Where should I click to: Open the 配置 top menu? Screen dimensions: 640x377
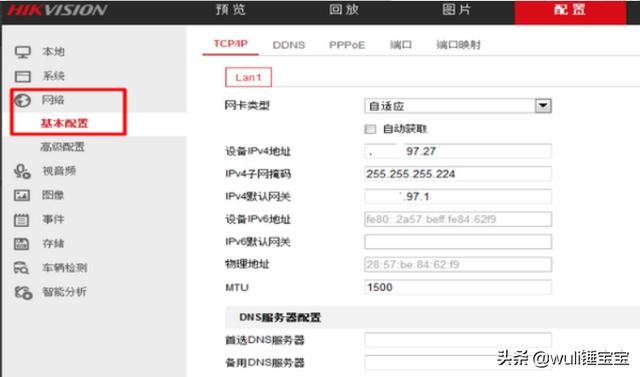(x=570, y=12)
